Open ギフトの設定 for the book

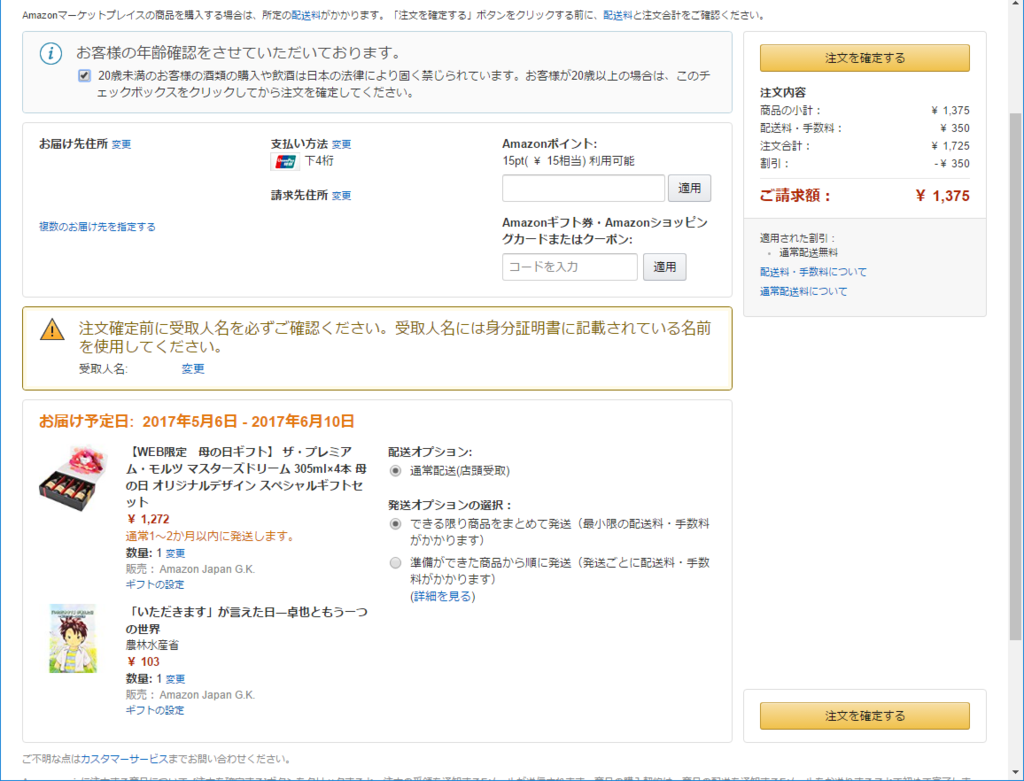click(155, 710)
